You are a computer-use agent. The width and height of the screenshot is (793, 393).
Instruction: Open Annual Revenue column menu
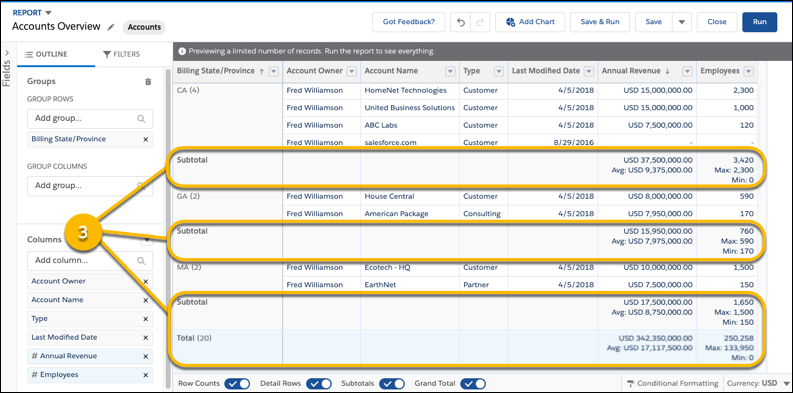pyautogui.click(x=687, y=72)
